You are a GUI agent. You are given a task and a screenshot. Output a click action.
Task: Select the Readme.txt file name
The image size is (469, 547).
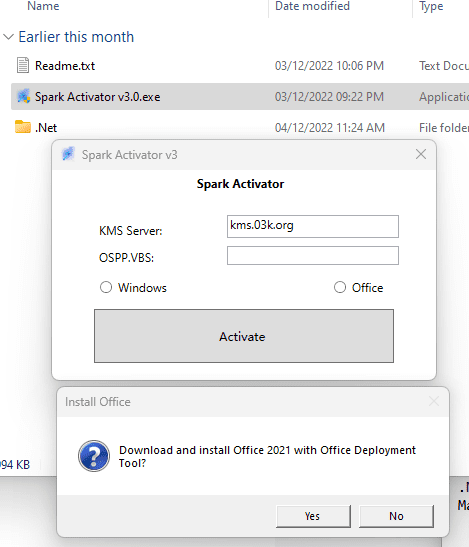65,66
